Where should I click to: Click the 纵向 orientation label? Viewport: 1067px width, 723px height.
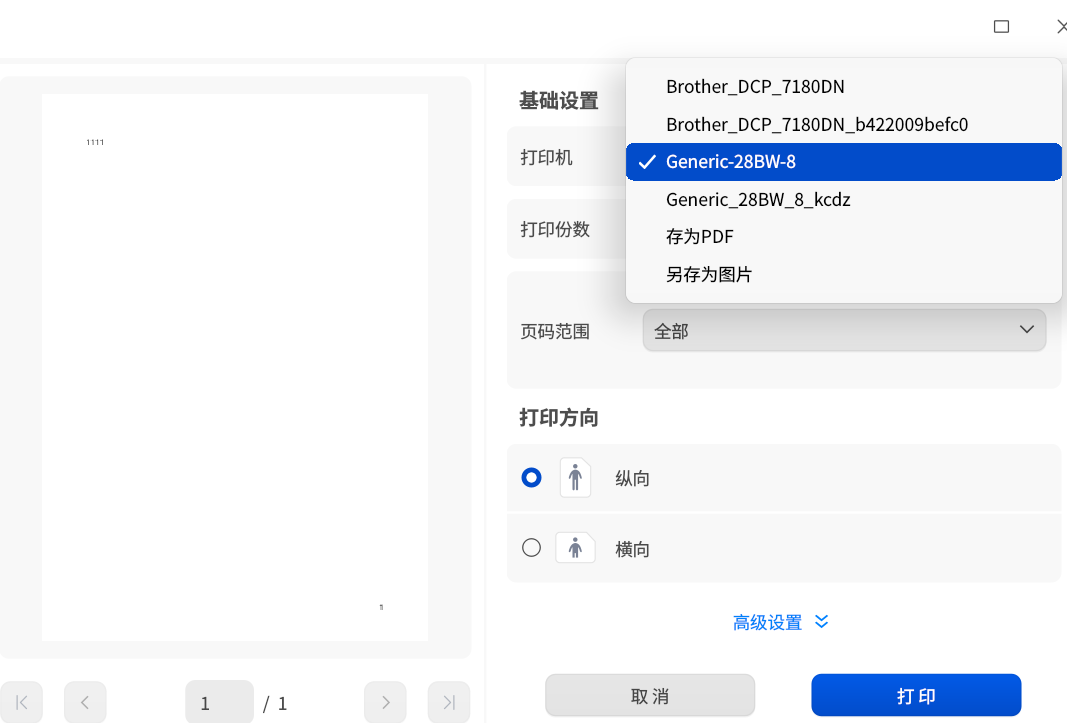coord(632,479)
